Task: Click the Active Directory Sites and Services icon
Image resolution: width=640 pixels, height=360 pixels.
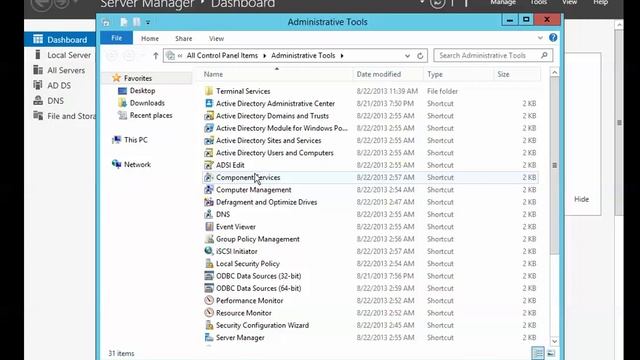Action: pyautogui.click(x=209, y=140)
